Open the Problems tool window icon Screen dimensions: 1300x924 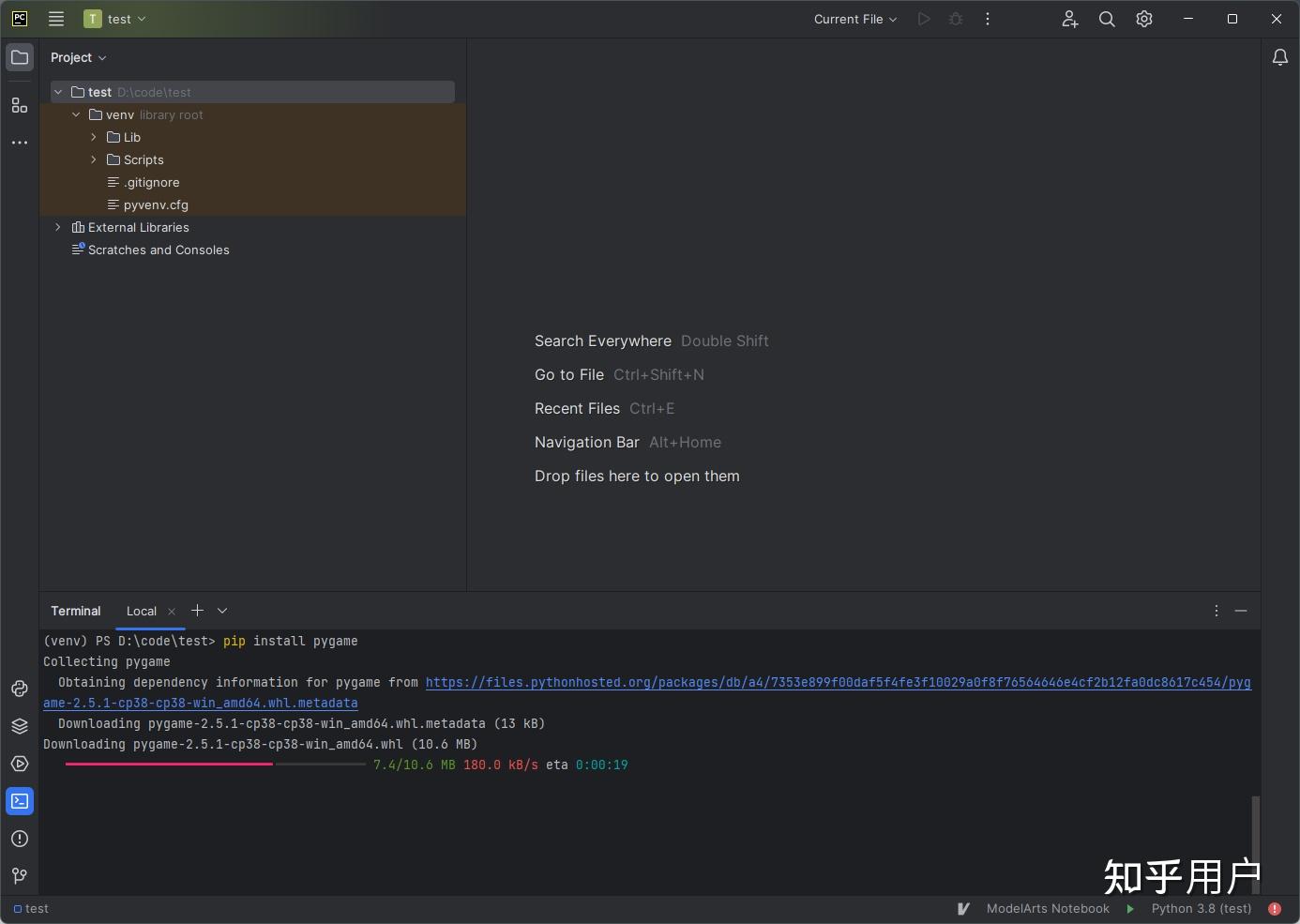(20, 839)
